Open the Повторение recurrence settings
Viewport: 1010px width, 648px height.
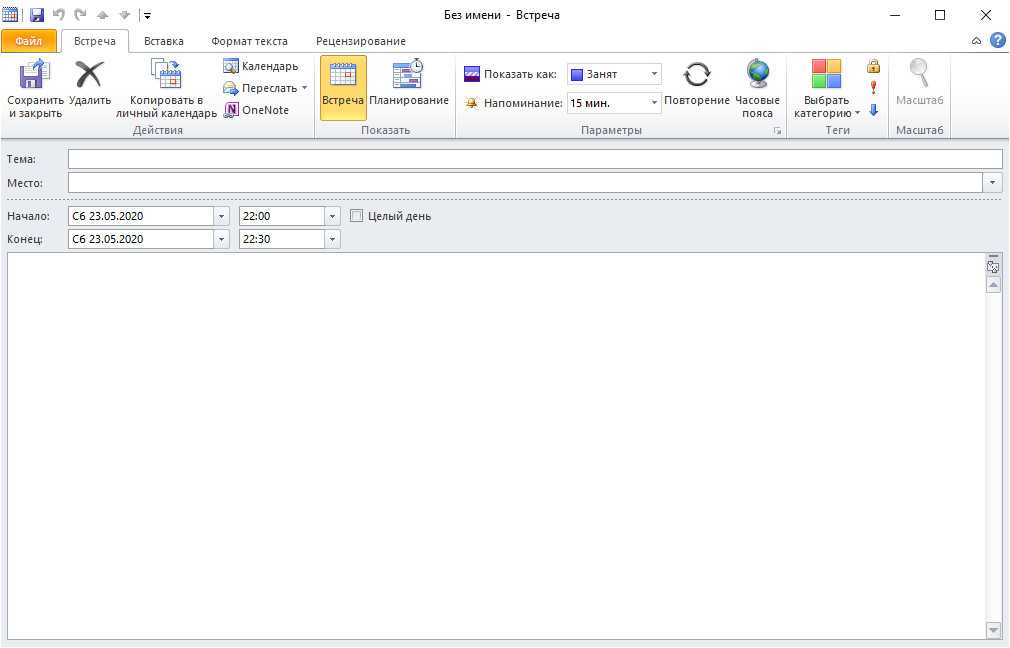[x=697, y=76]
